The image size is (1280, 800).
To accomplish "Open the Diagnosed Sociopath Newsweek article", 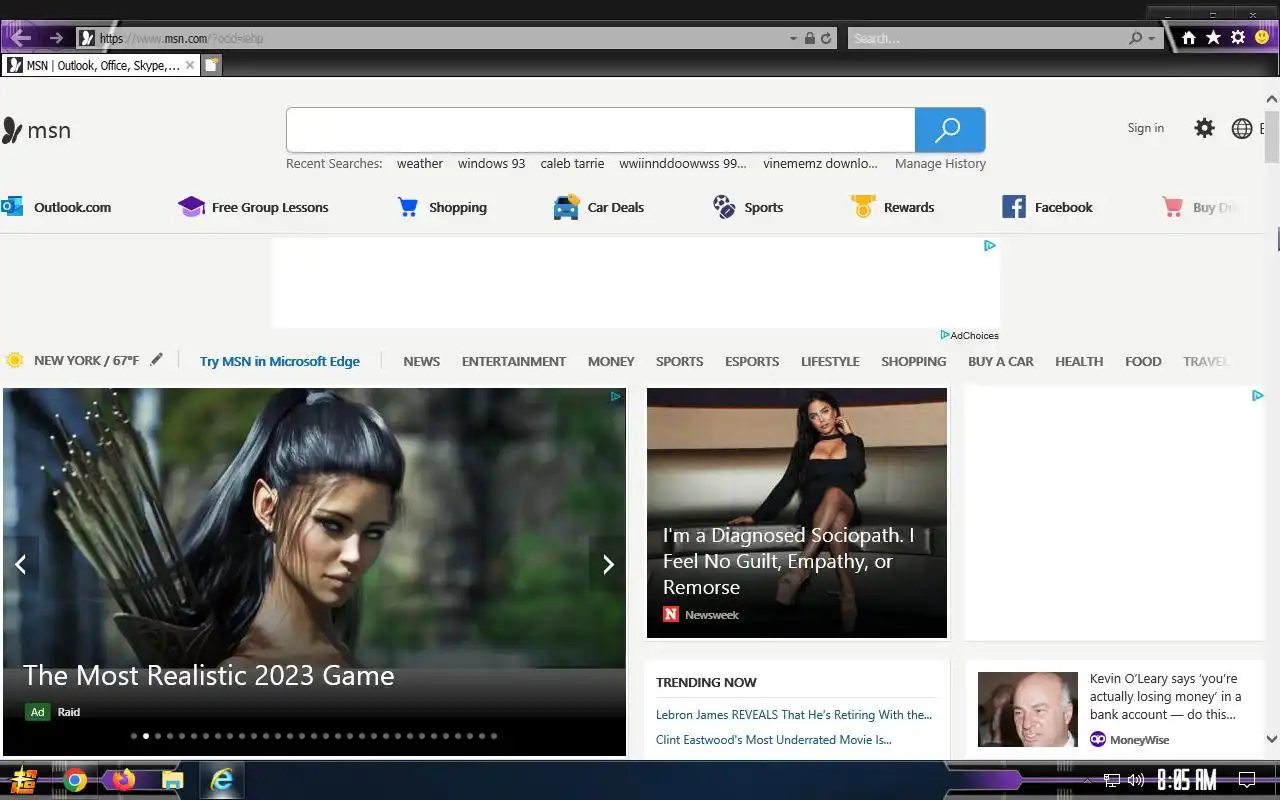I will [797, 513].
